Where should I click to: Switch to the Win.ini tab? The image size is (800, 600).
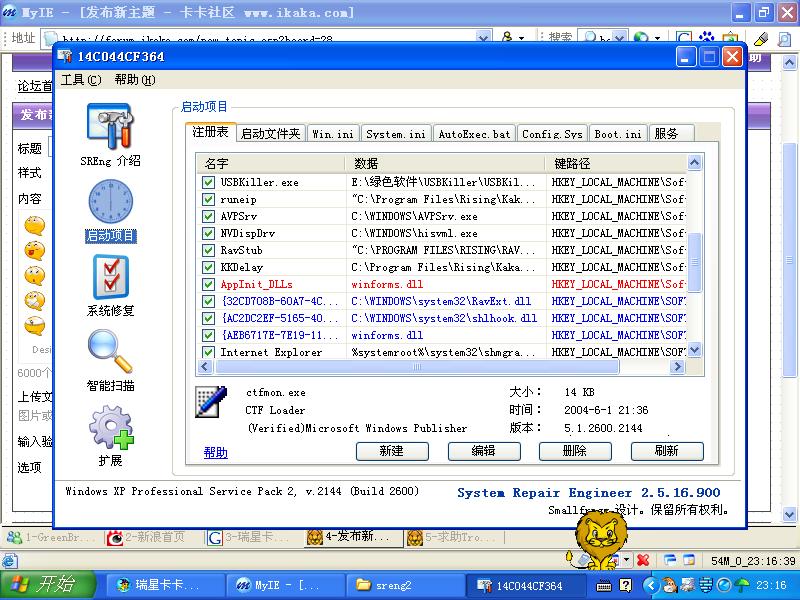tap(333, 134)
